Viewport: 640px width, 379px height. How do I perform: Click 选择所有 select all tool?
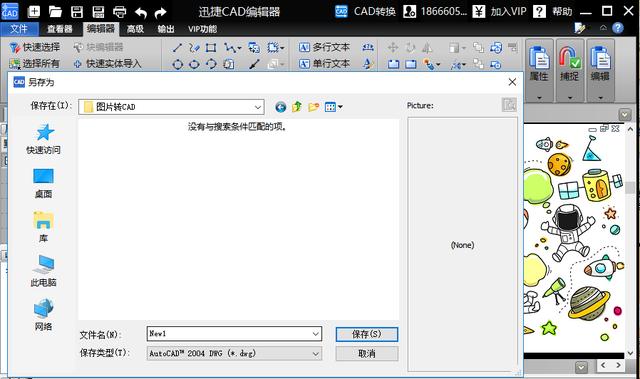coord(35,64)
